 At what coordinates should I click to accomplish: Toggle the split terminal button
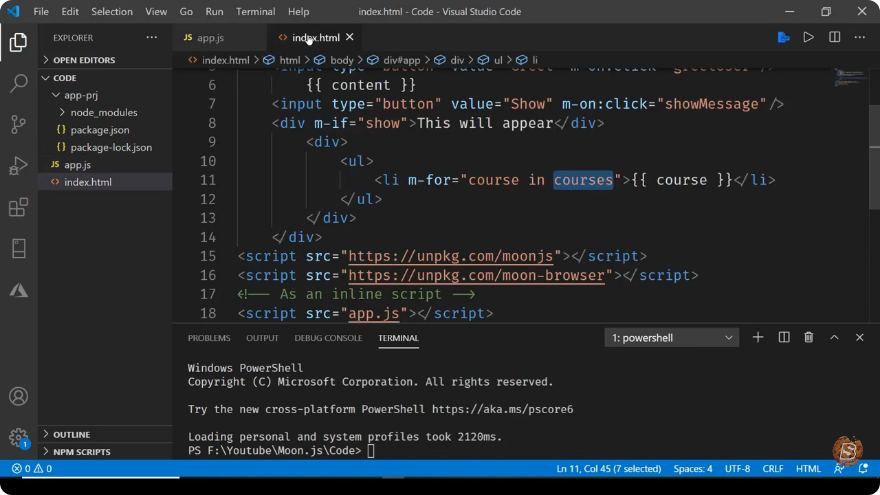tap(783, 337)
